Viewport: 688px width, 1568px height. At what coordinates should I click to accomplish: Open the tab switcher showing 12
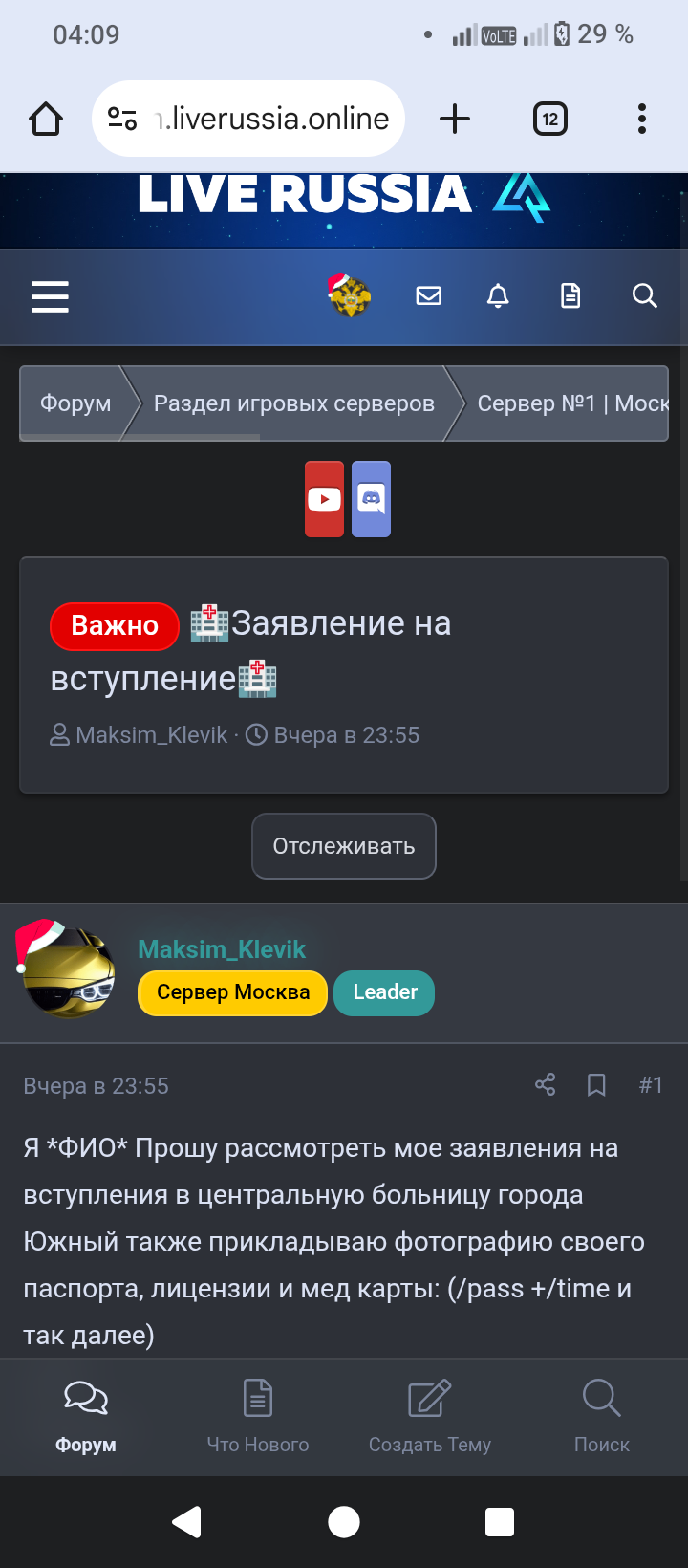click(550, 120)
